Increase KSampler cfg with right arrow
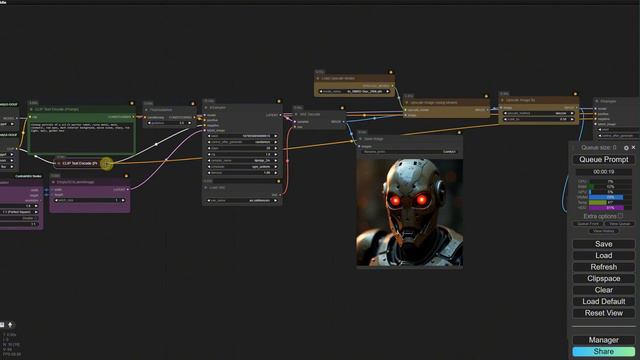The width and height of the screenshot is (640, 360). pyautogui.click(x=276, y=154)
